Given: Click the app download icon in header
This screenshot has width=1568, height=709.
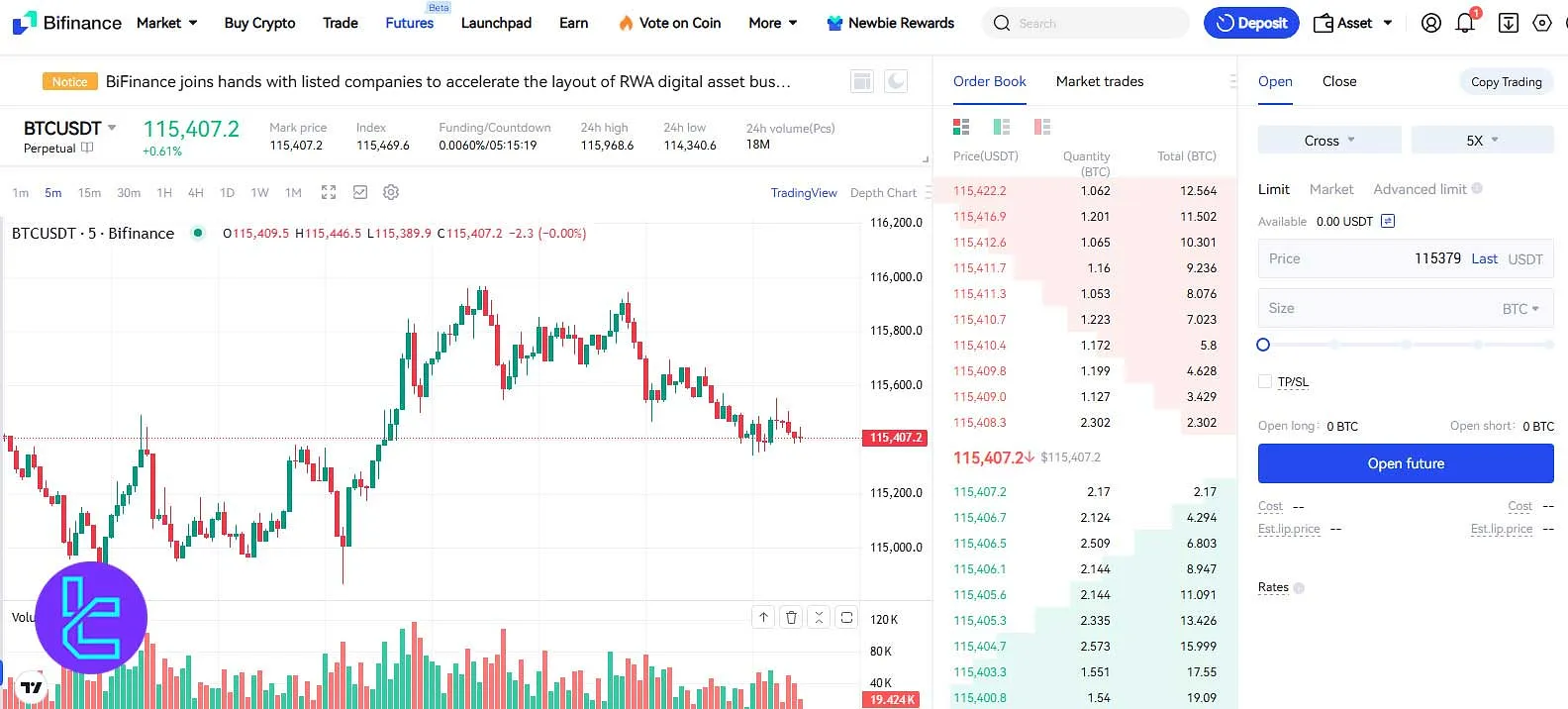Looking at the screenshot, I should tap(1508, 22).
